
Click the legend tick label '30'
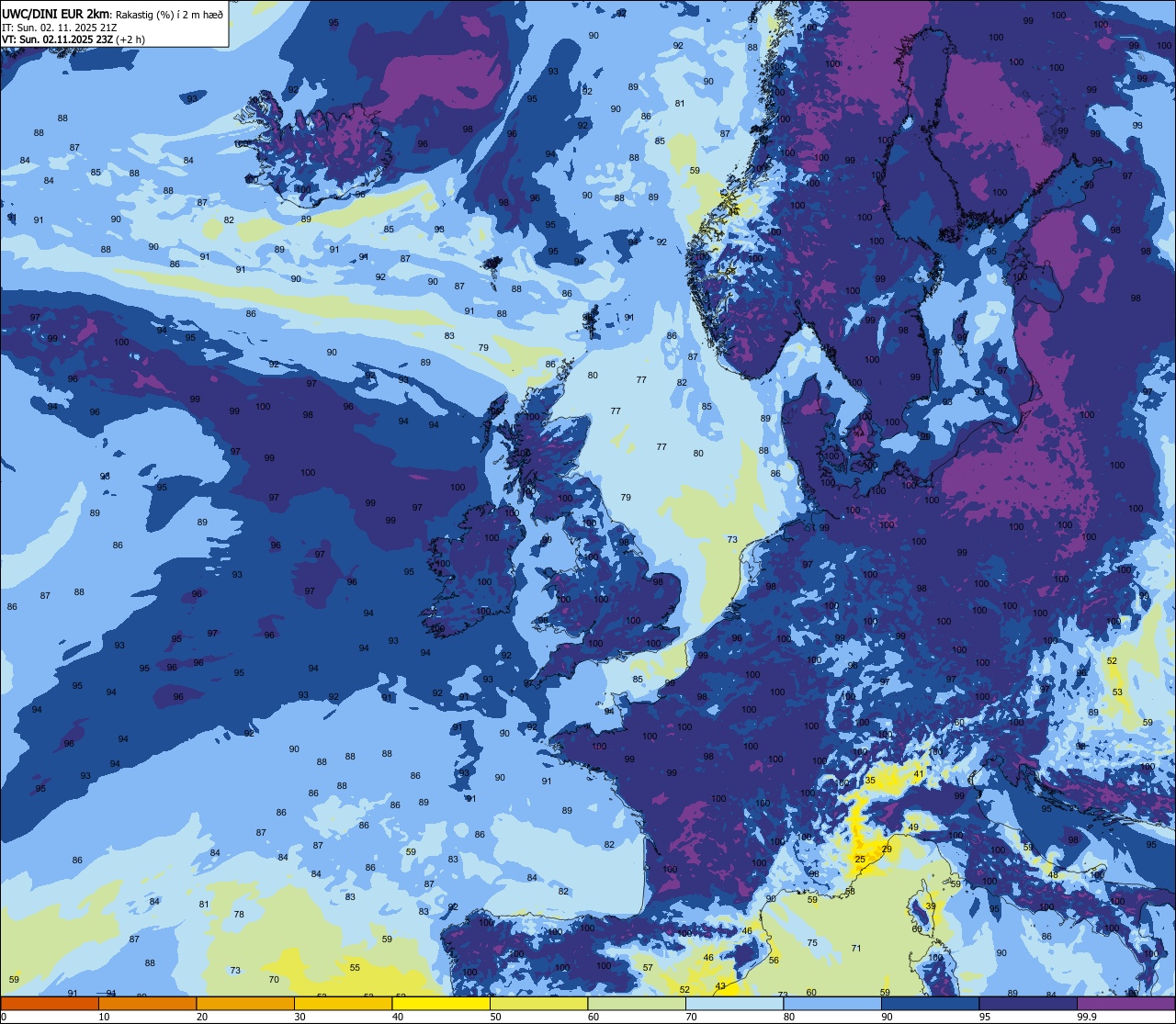300,1017
